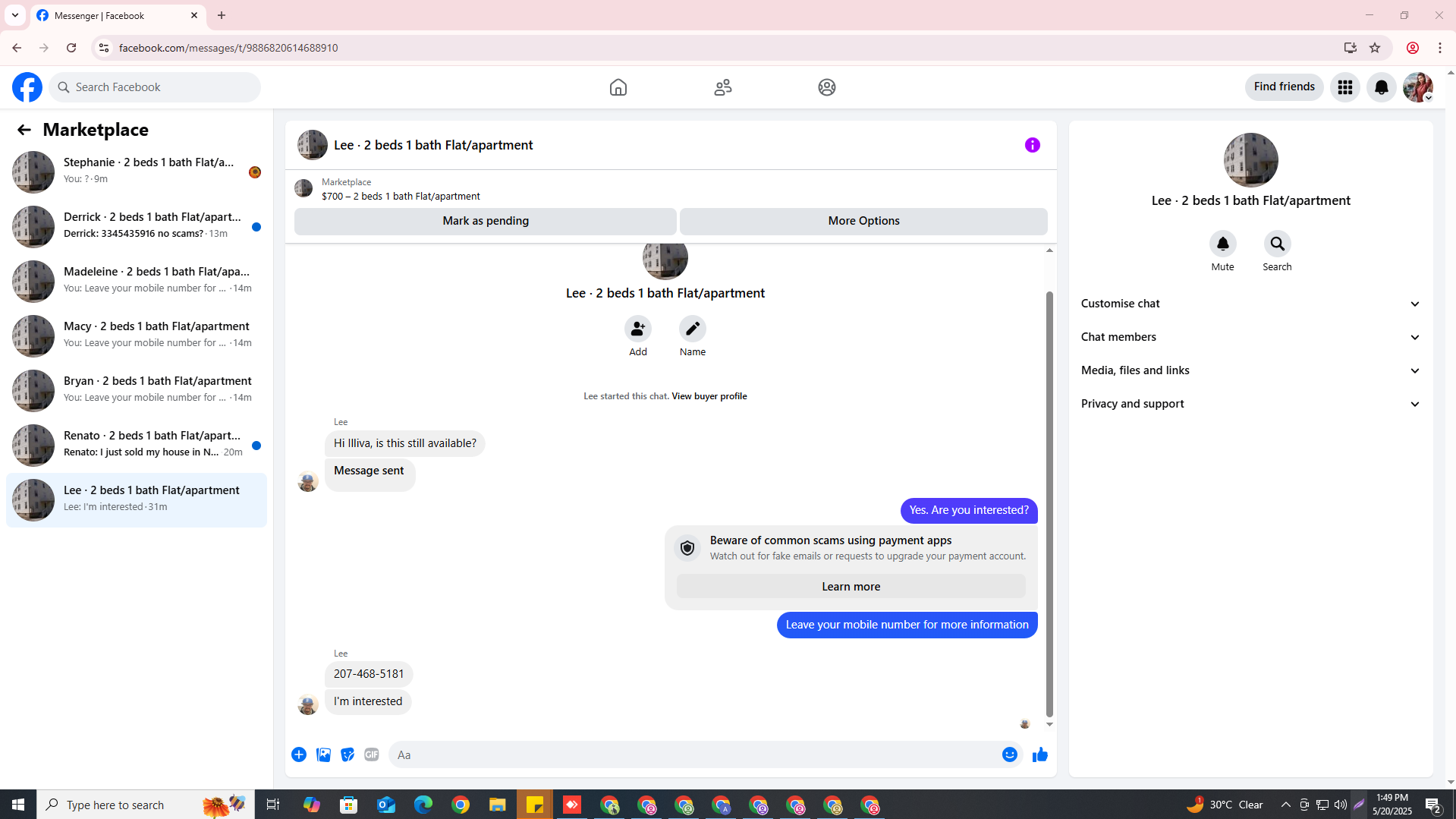Image resolution: width=1456 pixels, height=819 pixels.
Task: Open Outlook from the taskbar
Action: [x=386, y=805]
